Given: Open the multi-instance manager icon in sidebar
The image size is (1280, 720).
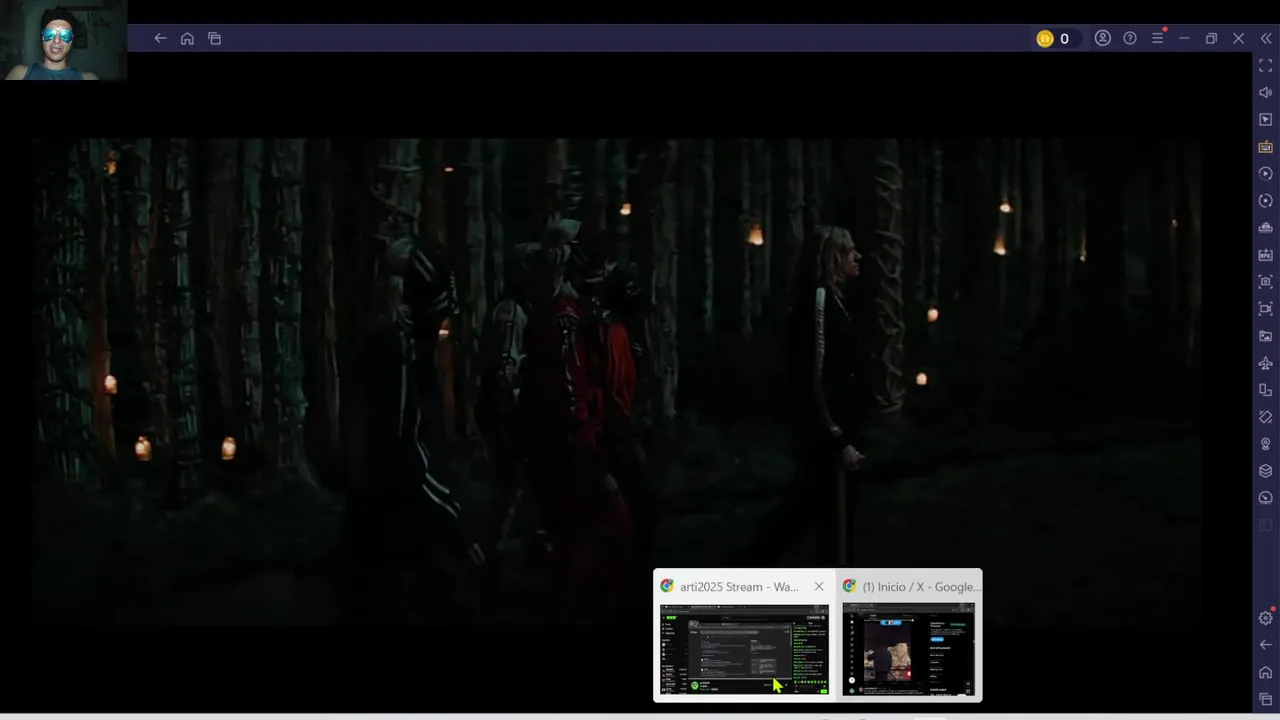Looking at the screenshot, I should (x=1266, y=228).
